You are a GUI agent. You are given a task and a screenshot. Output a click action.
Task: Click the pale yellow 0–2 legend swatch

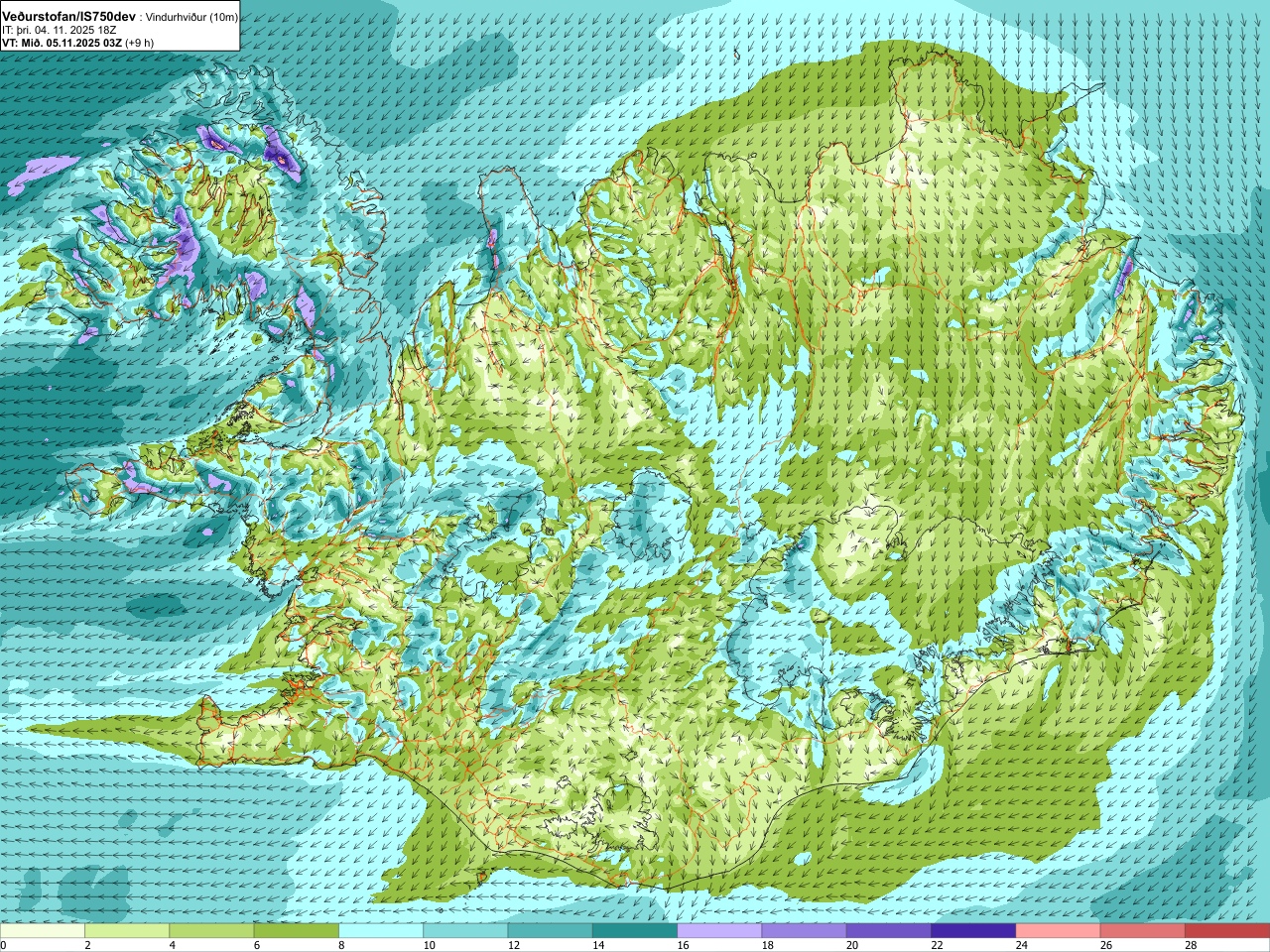tap(43, 931)
